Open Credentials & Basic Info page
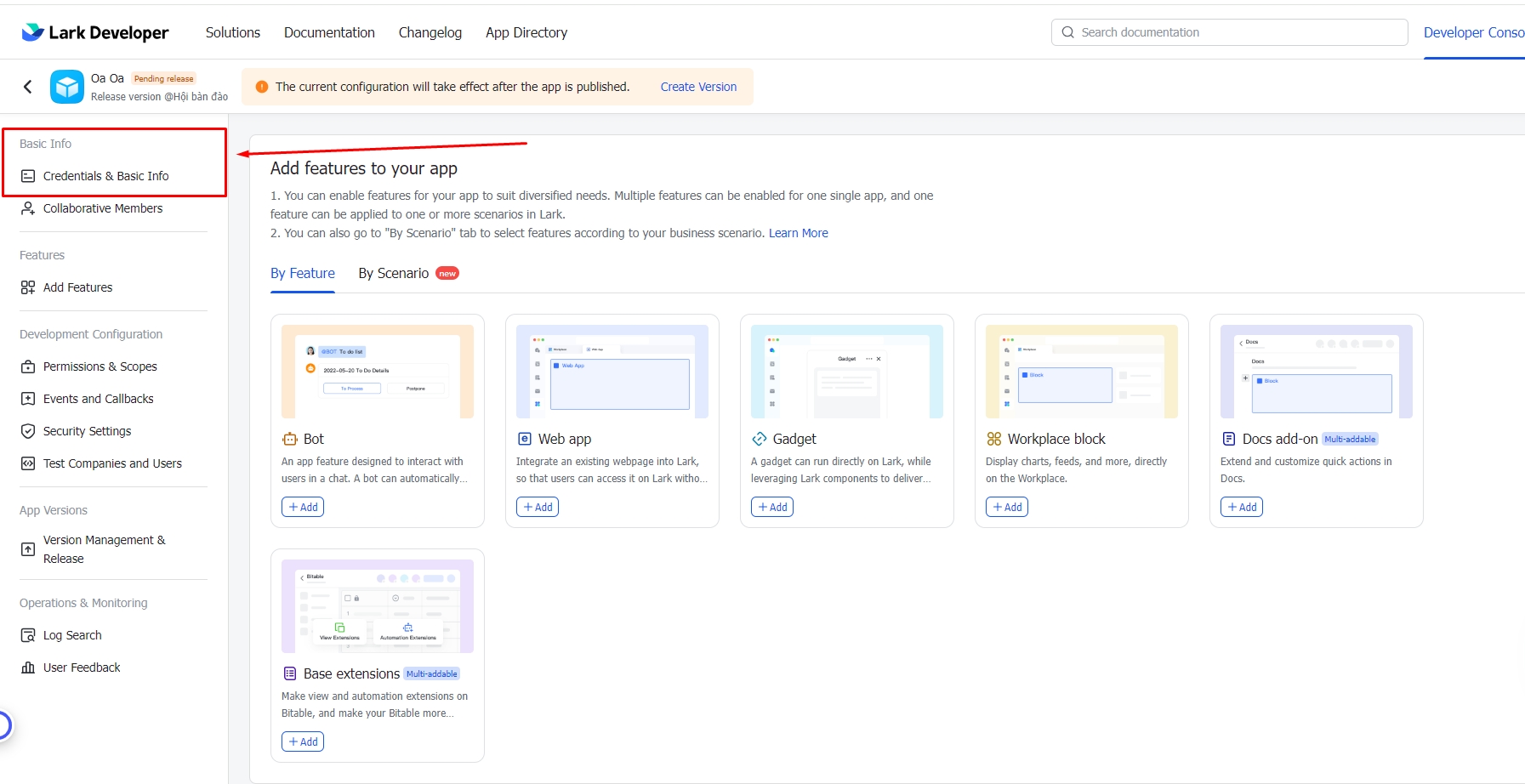1525x784 pixels. pyautogui.click(x=105, y=176)
